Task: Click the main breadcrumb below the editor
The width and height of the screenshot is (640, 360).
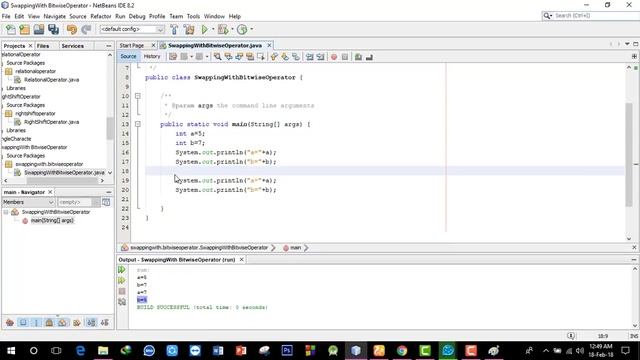Action: coord(296,248)
